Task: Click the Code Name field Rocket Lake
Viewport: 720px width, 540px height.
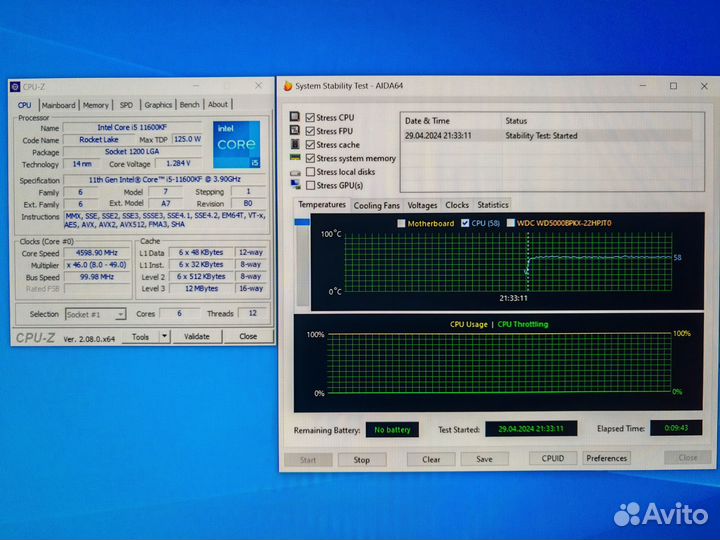Action: 99,140
